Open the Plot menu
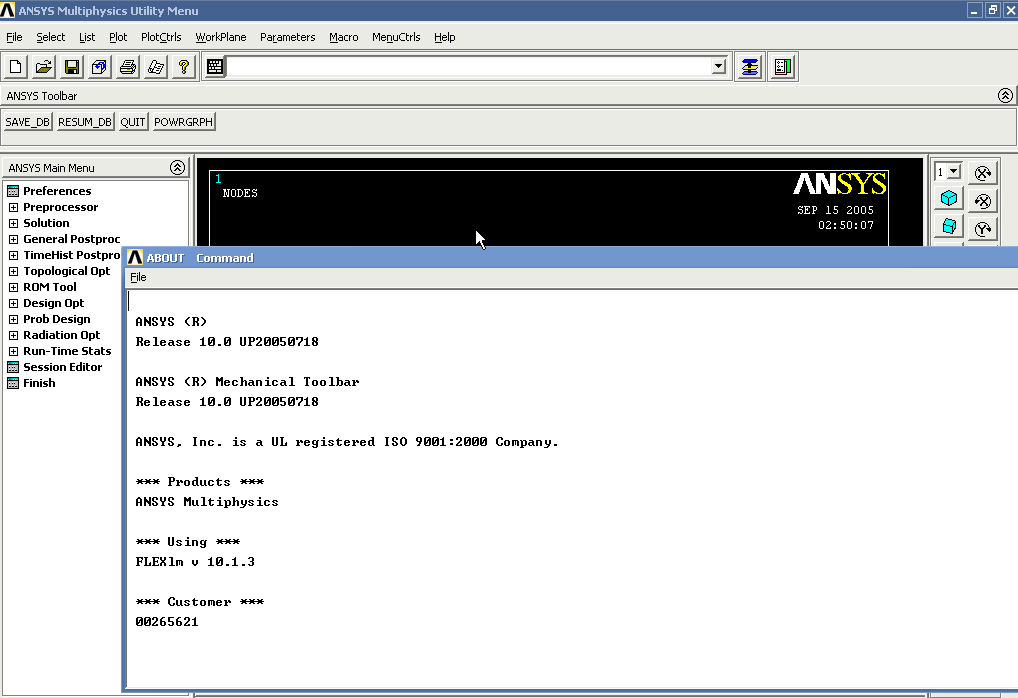This screenshot has width=1018, height=698. (x=118, y=37)
